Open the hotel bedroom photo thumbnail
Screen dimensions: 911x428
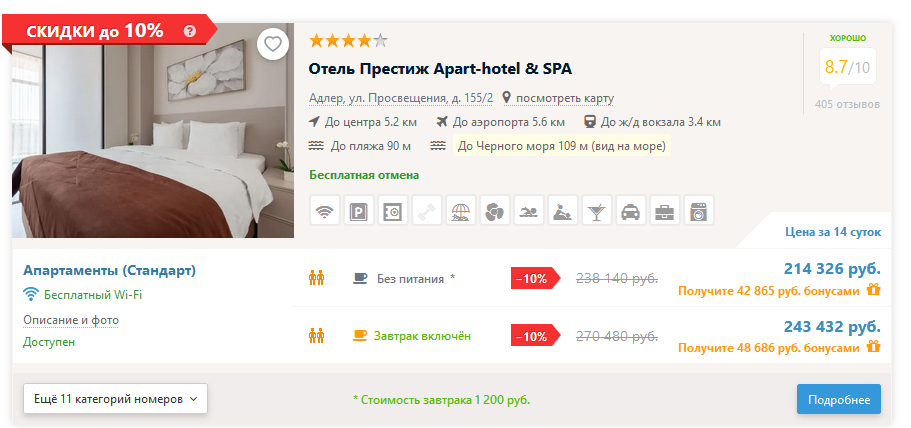(153, 131)
